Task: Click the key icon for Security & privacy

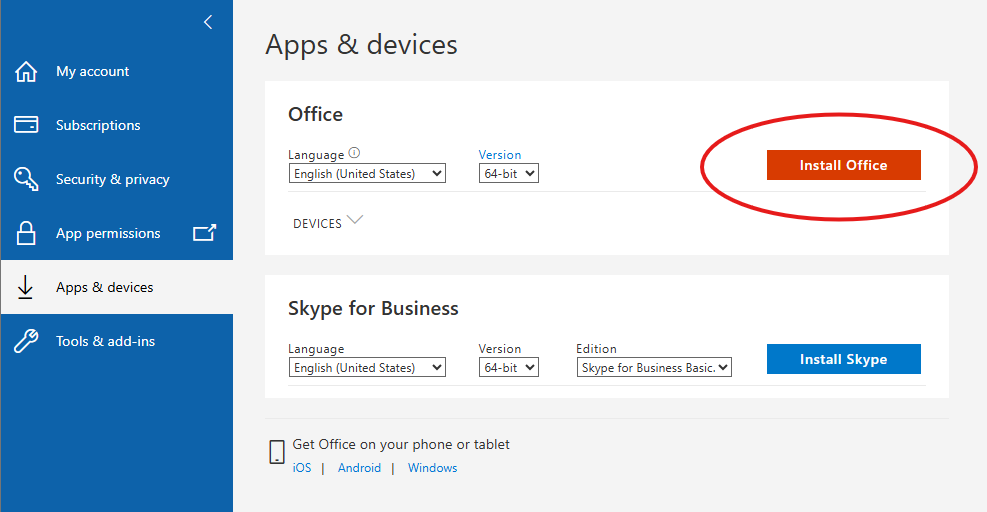Action: tap(26, 179)
